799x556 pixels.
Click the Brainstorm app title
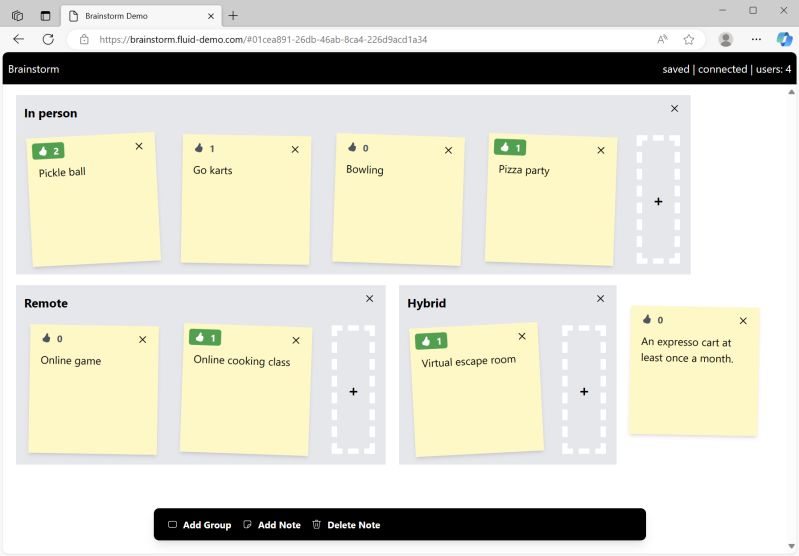[34, 69]
